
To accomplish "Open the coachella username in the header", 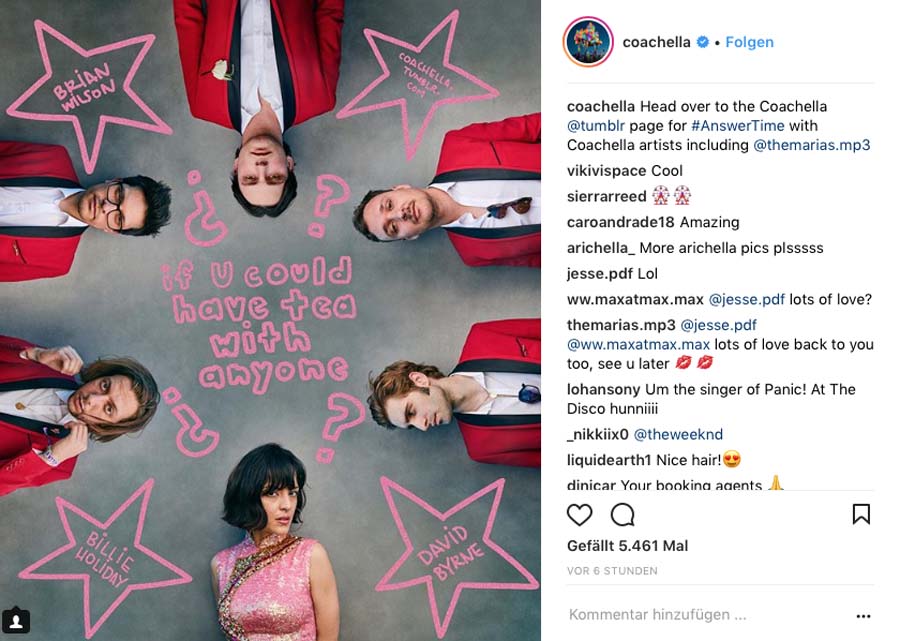I will pos(657,42).
